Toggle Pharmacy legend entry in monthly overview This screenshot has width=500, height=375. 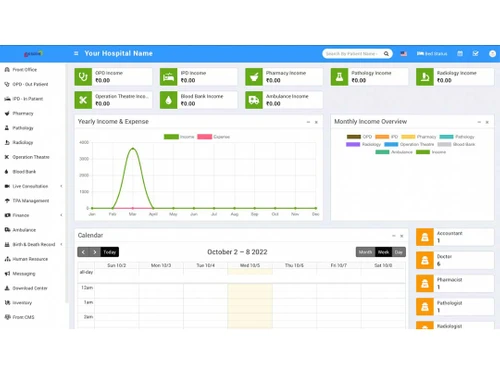(x=419, y=137)
